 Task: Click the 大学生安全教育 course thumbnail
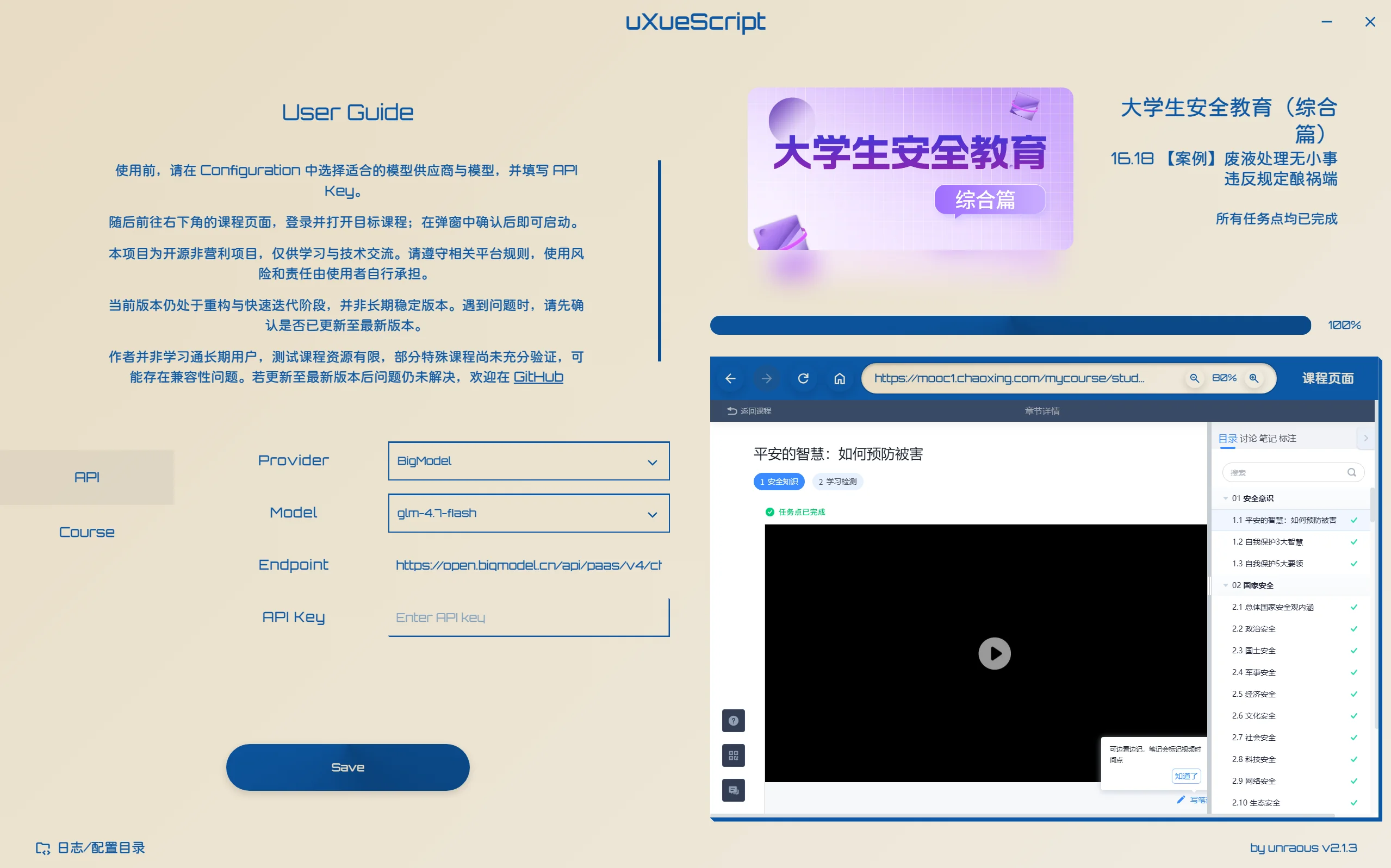click(910, 169)
